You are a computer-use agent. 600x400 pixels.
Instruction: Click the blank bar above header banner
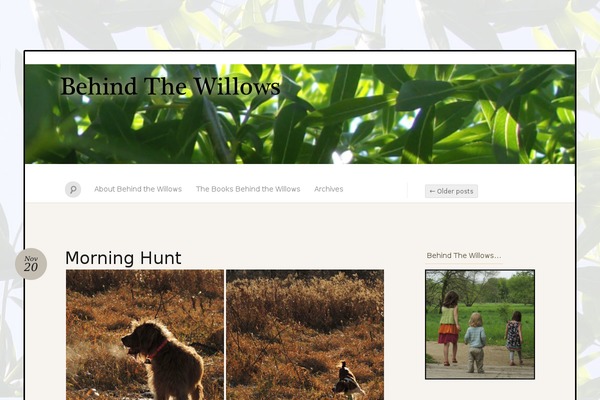(x=300, y=58)
